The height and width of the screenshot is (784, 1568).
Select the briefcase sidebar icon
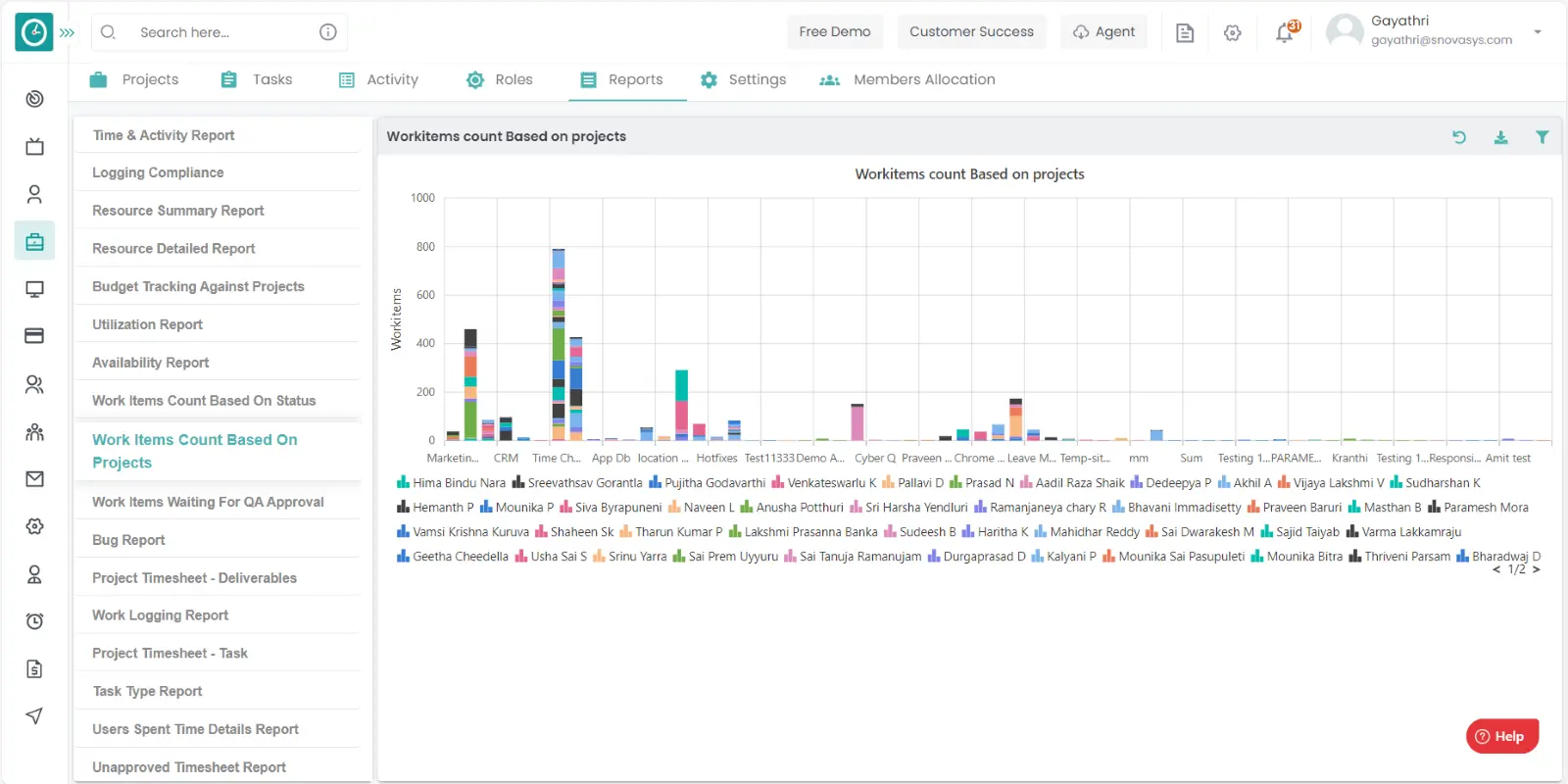[x=34, y=241]
